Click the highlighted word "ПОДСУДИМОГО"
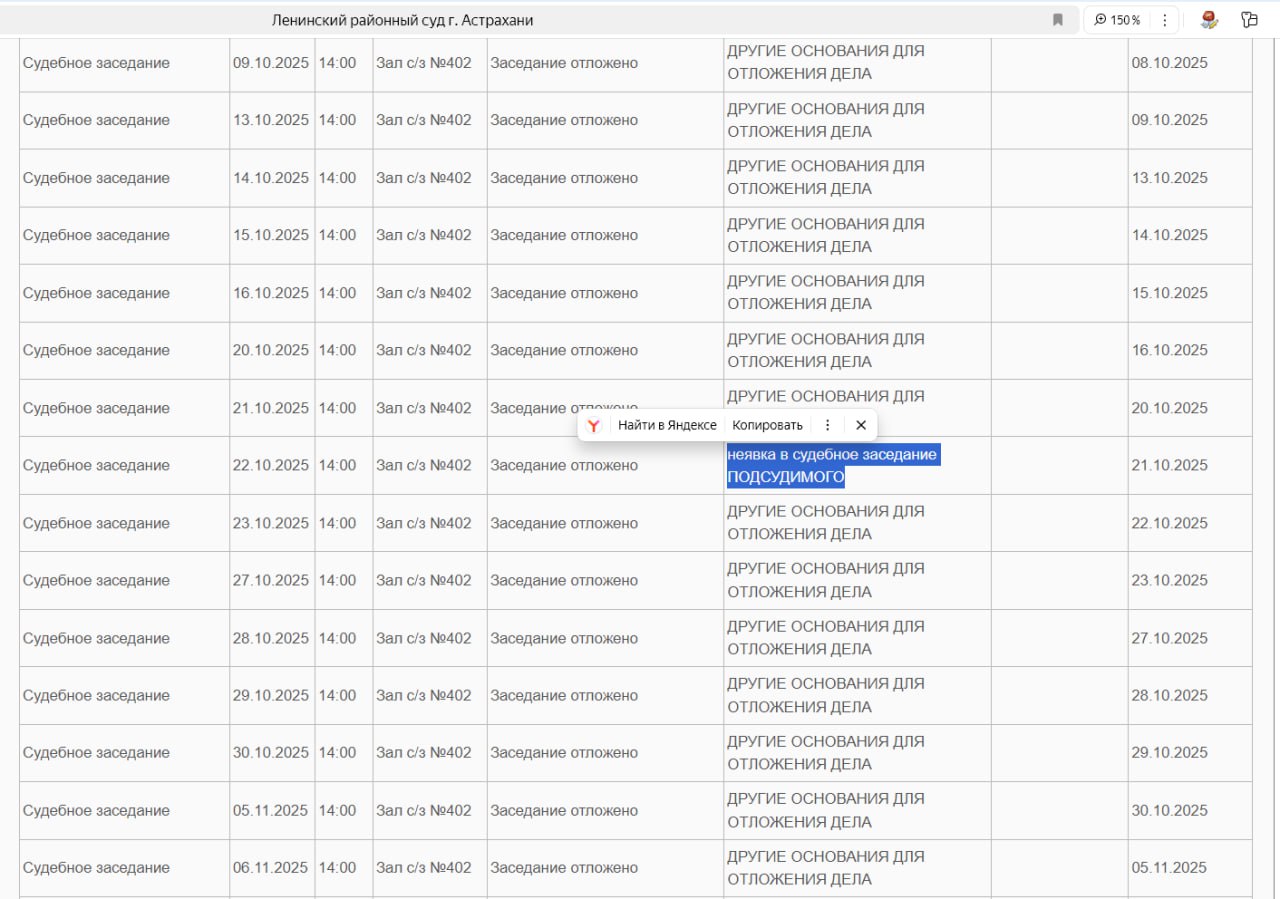This screenshot has height=899, width=1280. pos(785,478)
